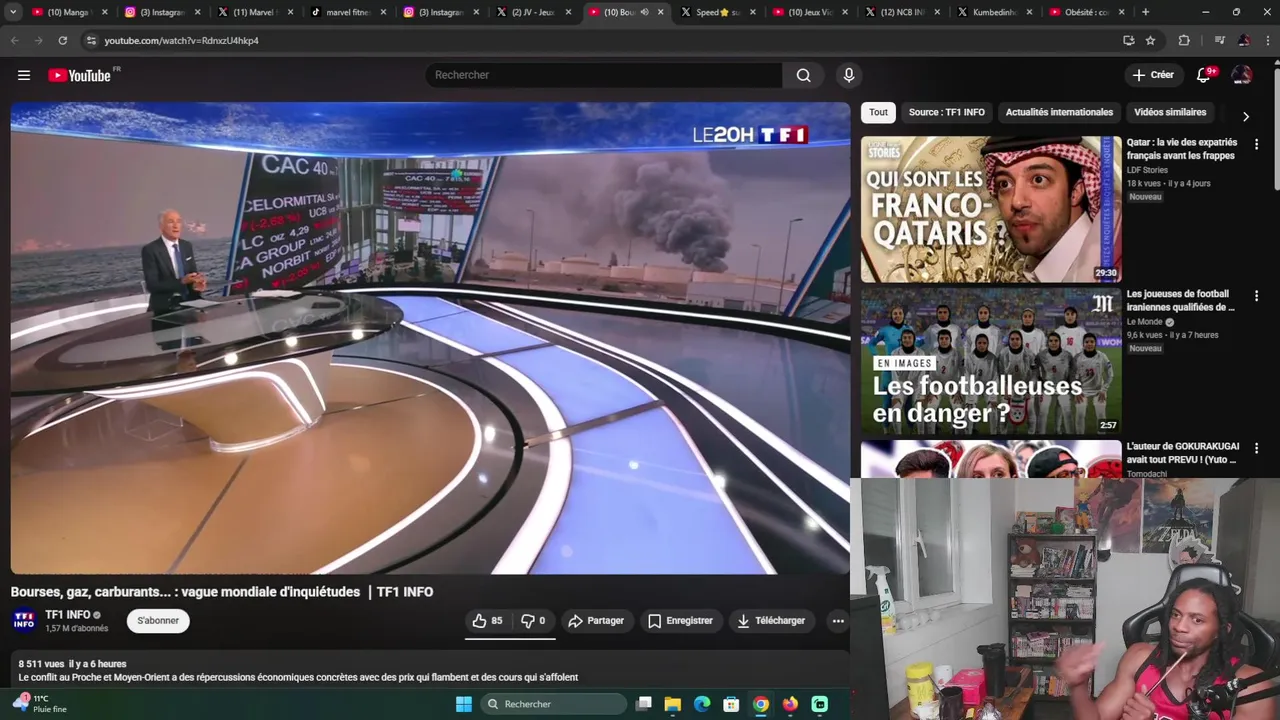View site information icon in address bar
Viewport: 1280px width, 720px height.
(x=91, y=40)
